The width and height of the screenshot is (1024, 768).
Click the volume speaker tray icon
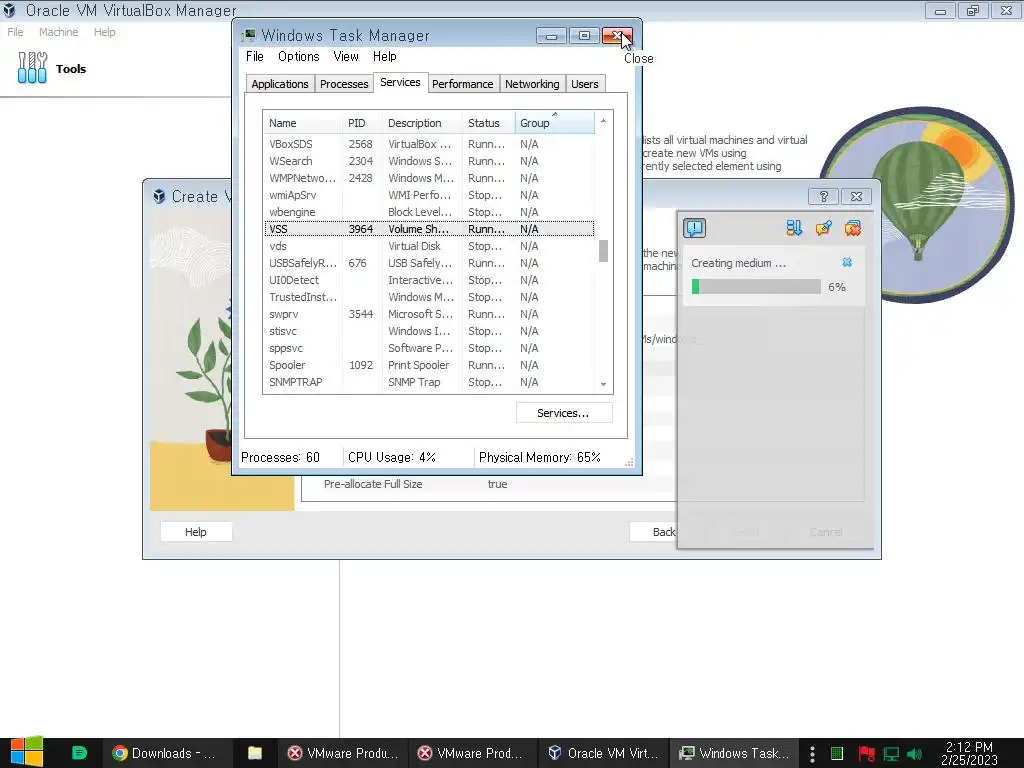[914, 754]
